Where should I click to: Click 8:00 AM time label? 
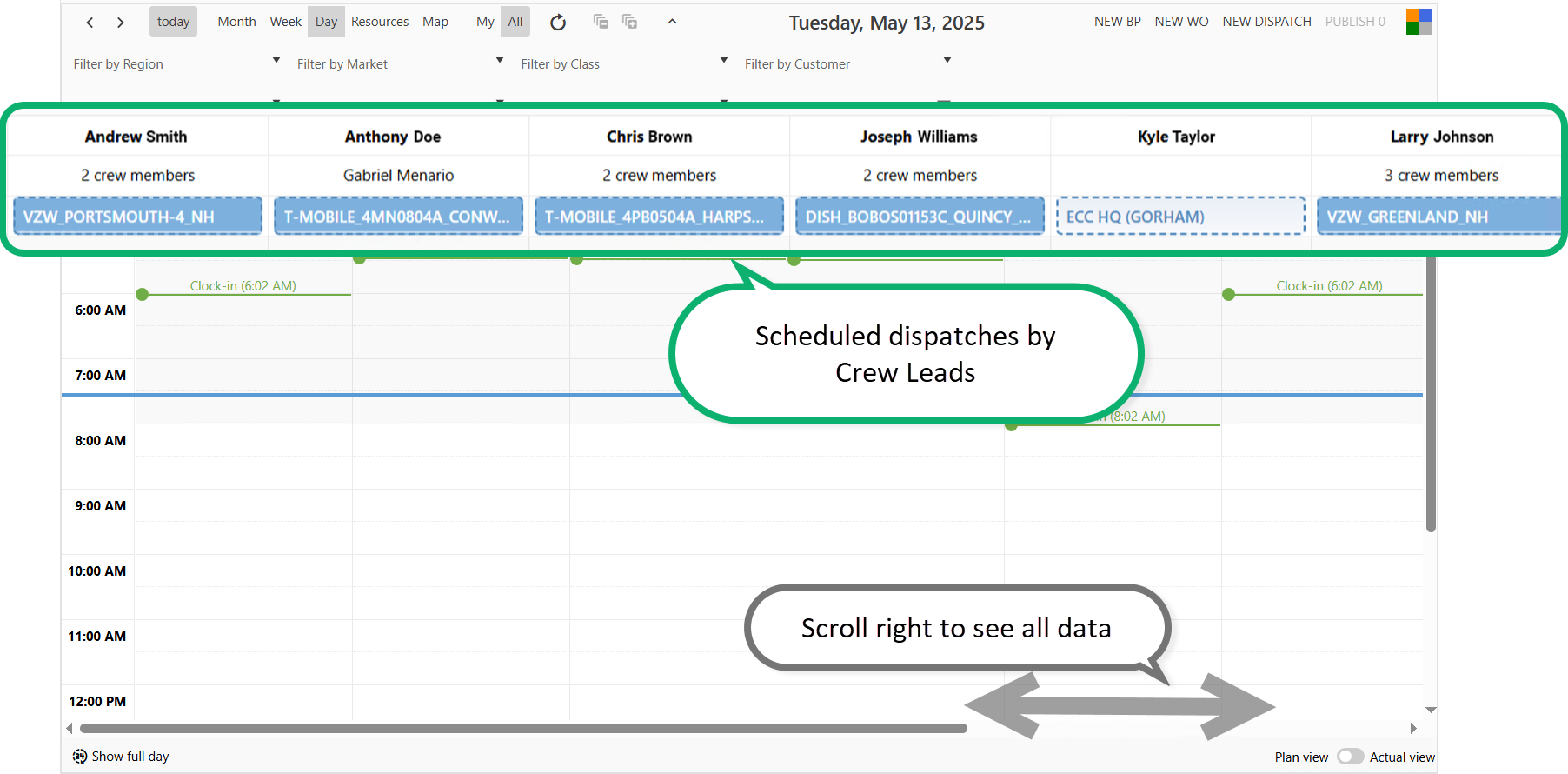click(x=100, y=441)
